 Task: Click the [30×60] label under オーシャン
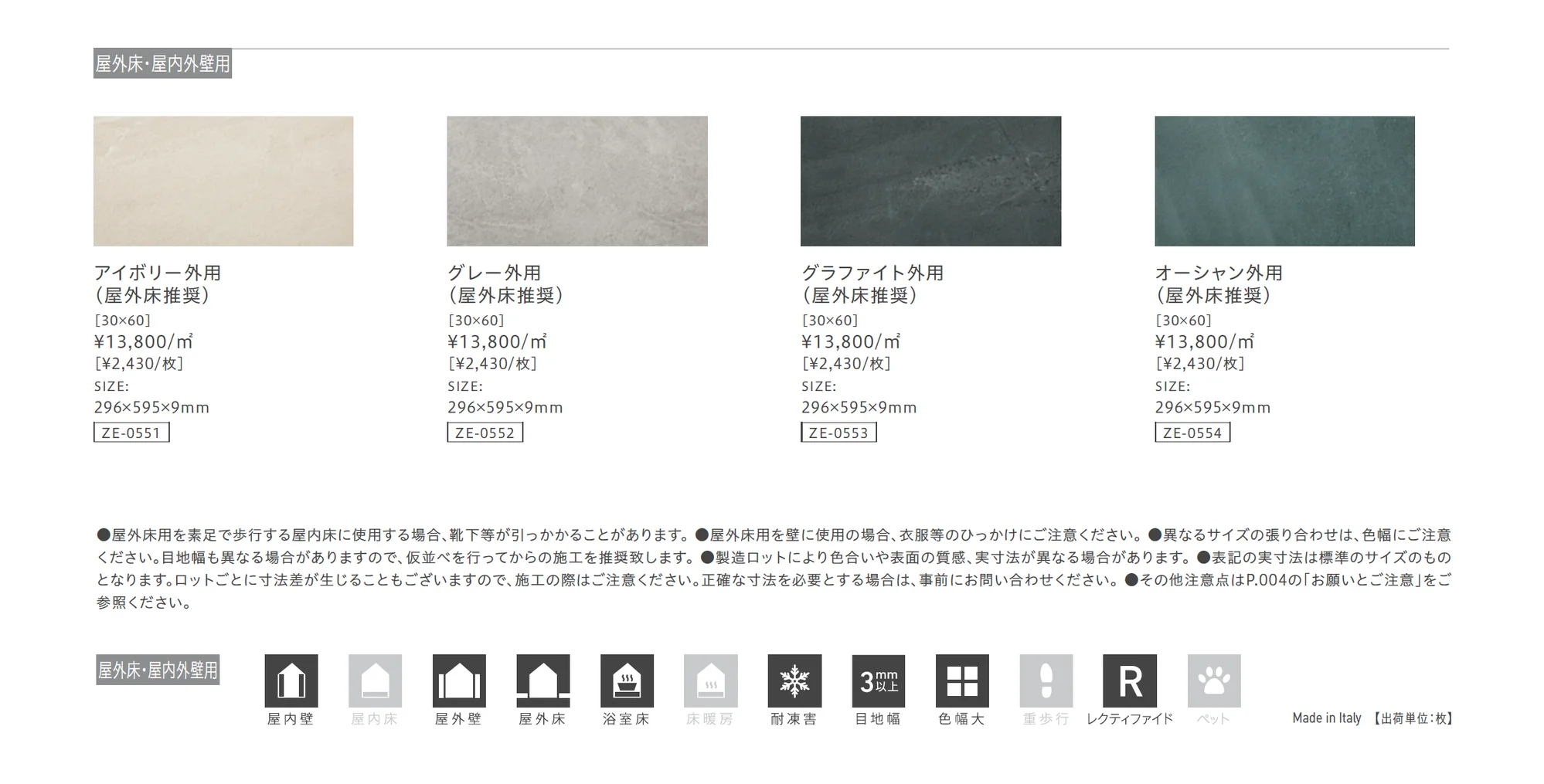pyautogui.click(x=1183, y=320)
